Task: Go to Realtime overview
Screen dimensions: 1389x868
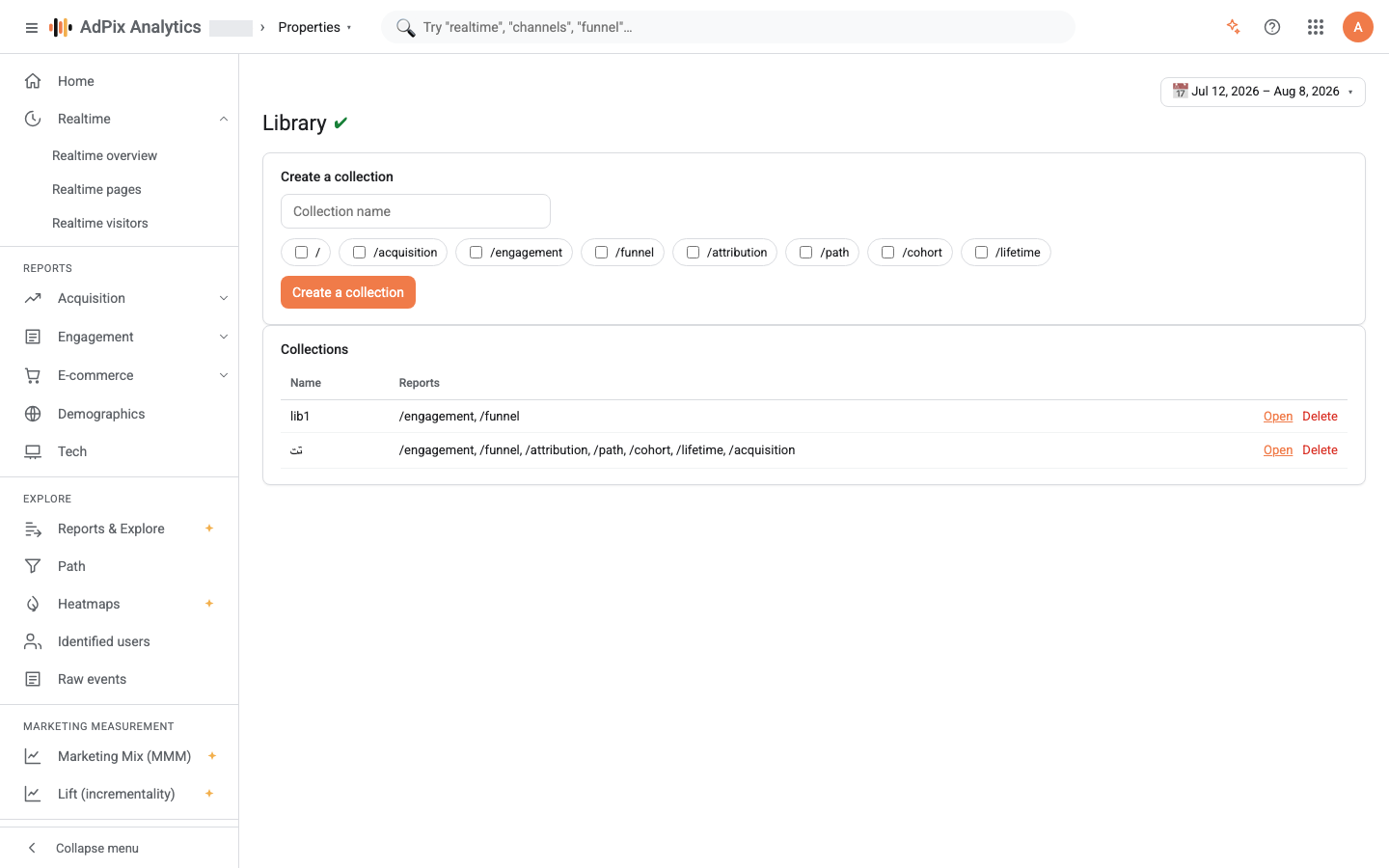Action: pos(104,155)
